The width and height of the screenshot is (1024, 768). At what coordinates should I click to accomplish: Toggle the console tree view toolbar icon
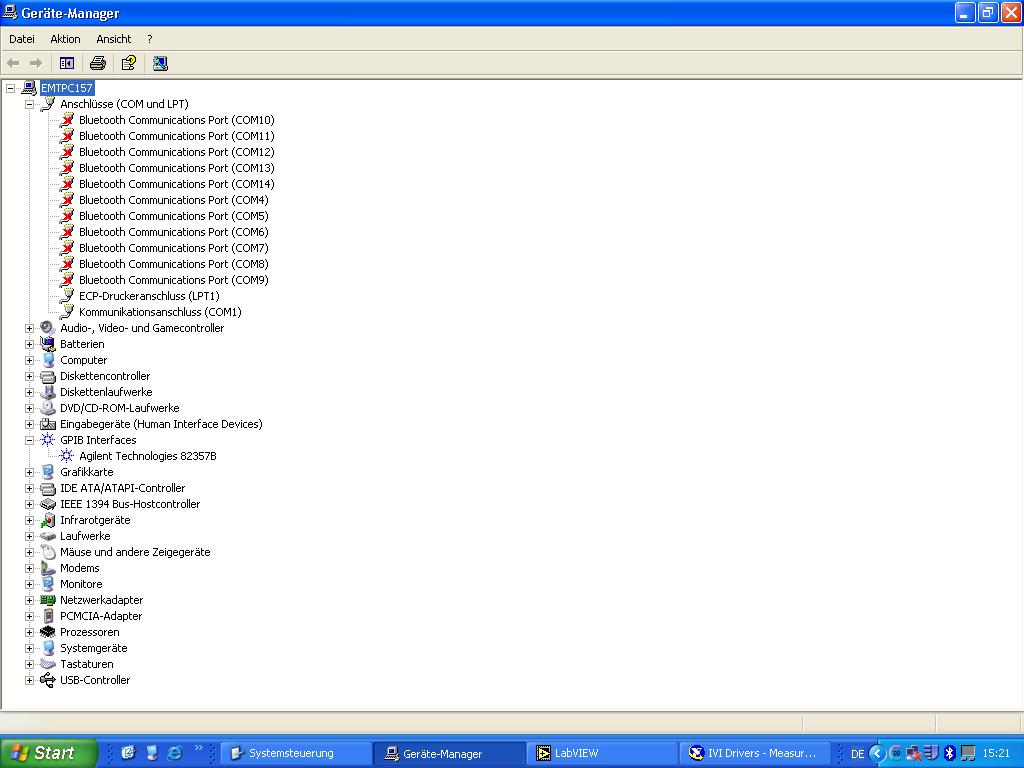point(67,63)
